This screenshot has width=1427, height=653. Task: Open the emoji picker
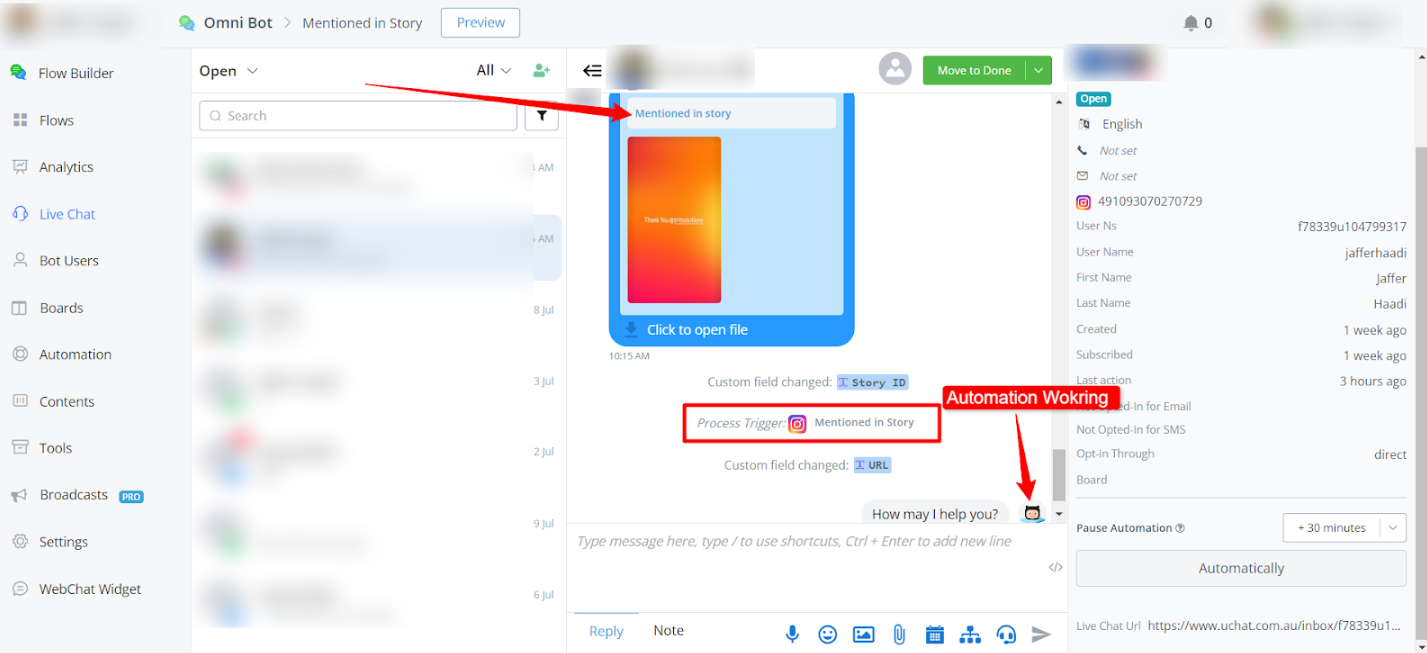click(827, 634)
